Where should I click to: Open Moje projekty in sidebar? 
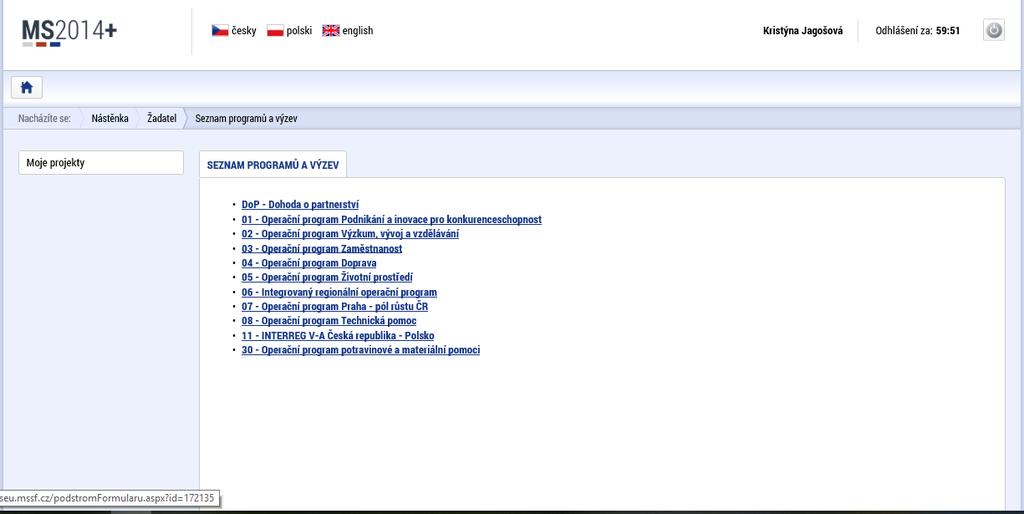101,163
